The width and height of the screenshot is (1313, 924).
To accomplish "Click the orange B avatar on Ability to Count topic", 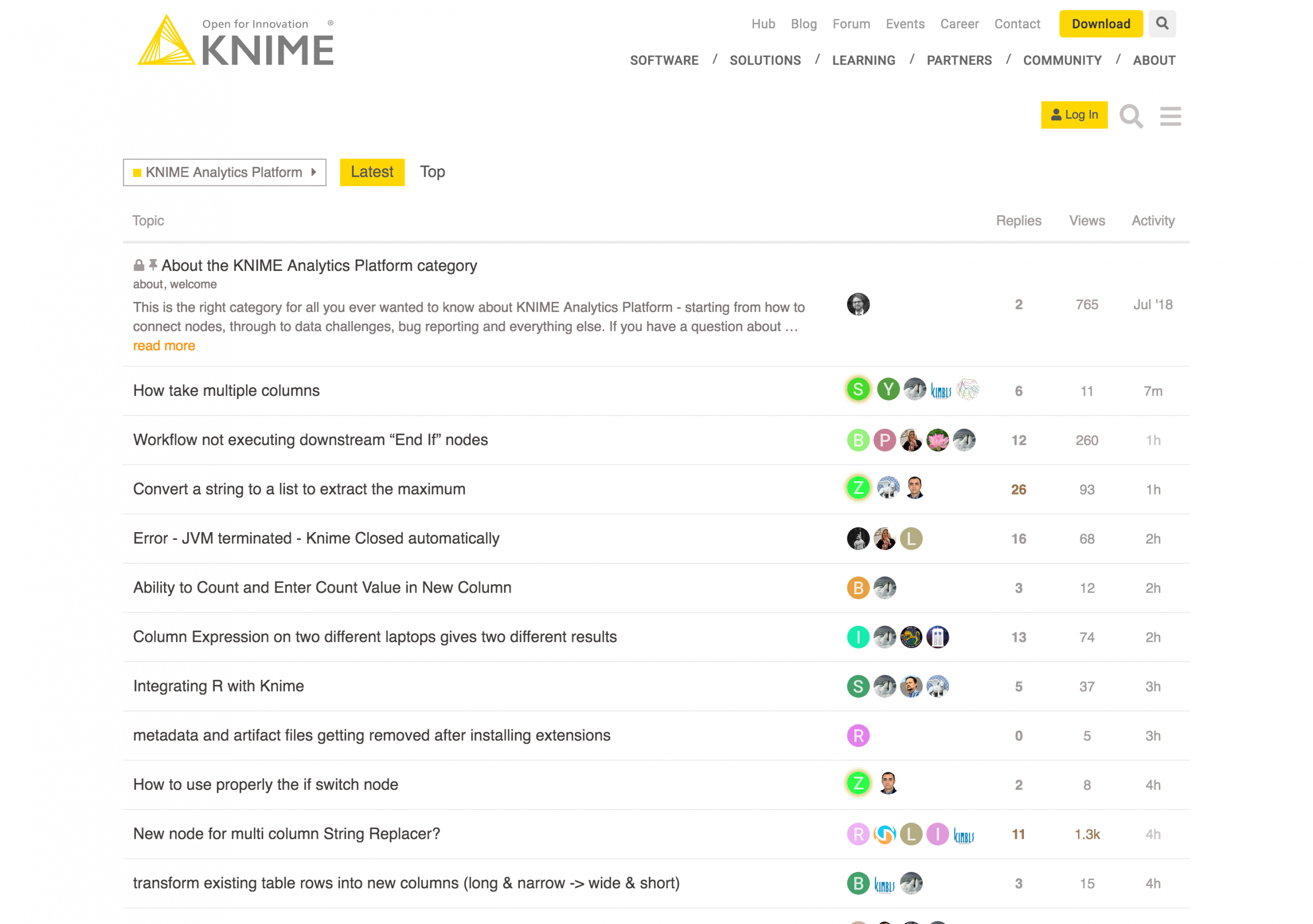I will [858, 588].
